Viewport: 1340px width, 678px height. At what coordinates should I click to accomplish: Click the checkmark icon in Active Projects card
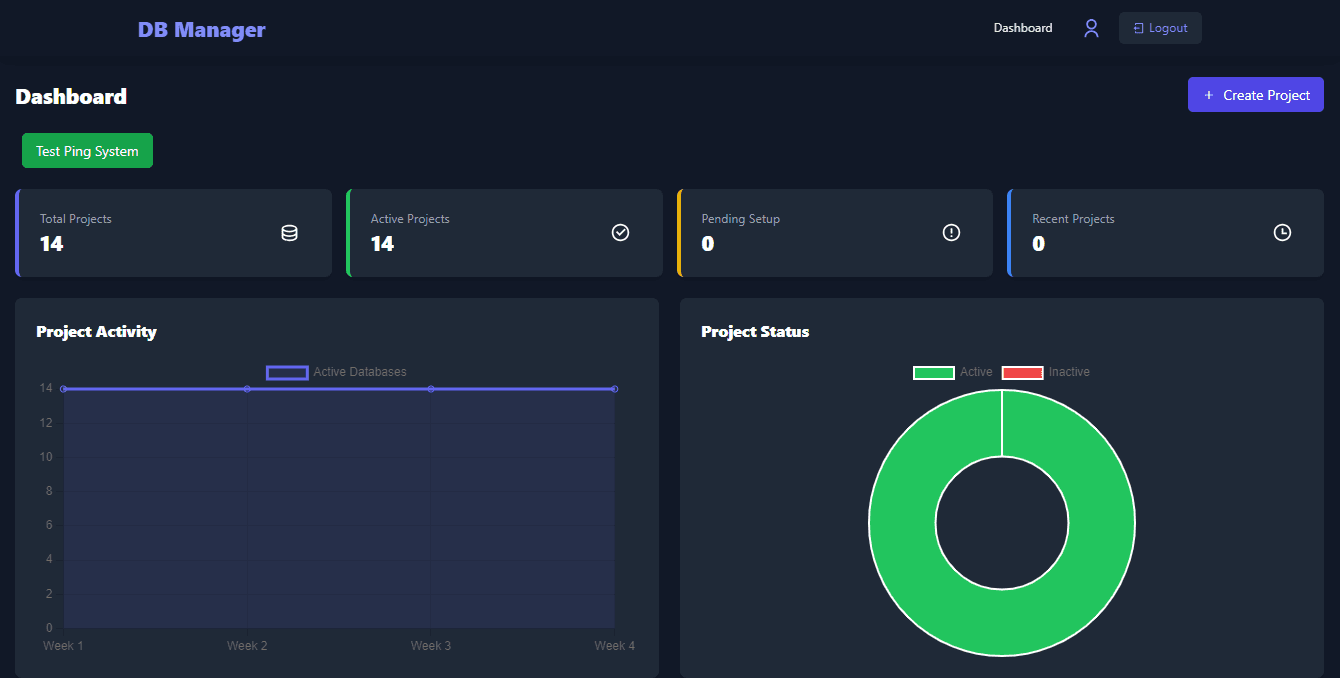tap(620, 233)
